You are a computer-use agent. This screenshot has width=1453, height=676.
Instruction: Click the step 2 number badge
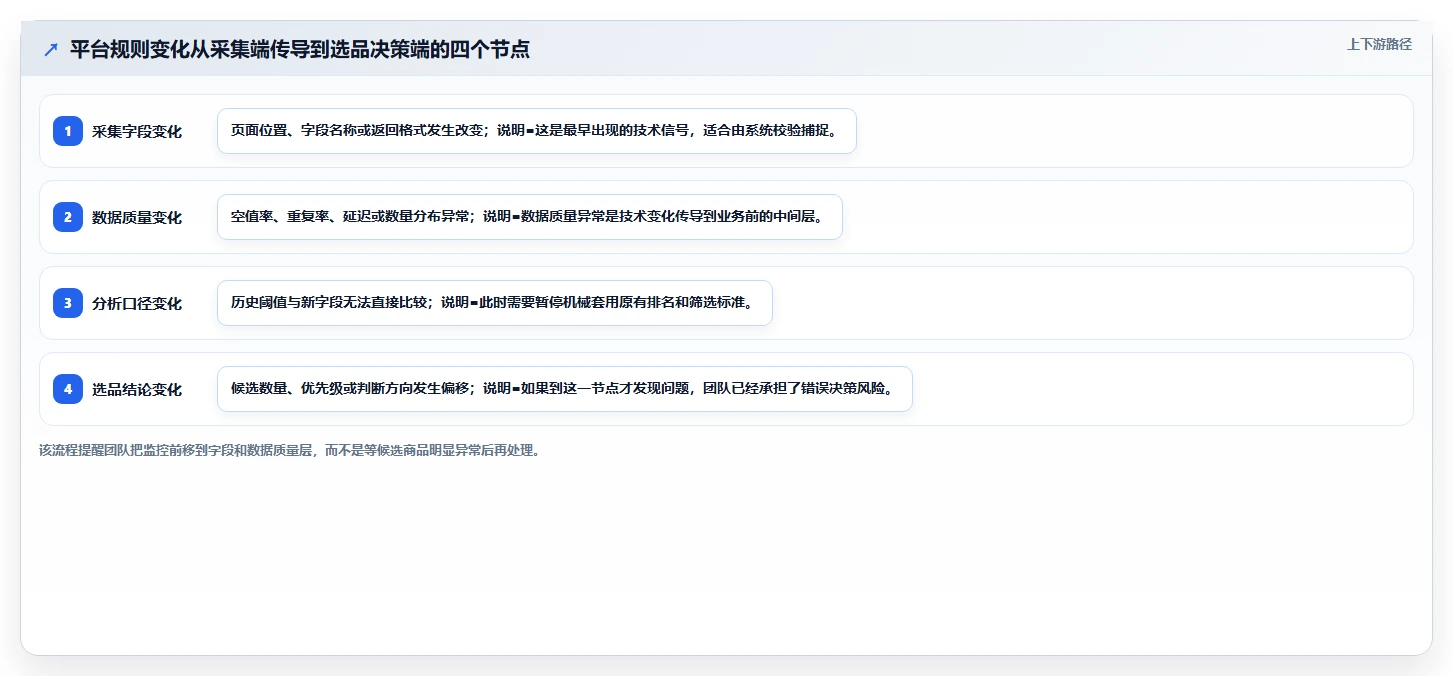pyautogui.click(x=68, y=217)
